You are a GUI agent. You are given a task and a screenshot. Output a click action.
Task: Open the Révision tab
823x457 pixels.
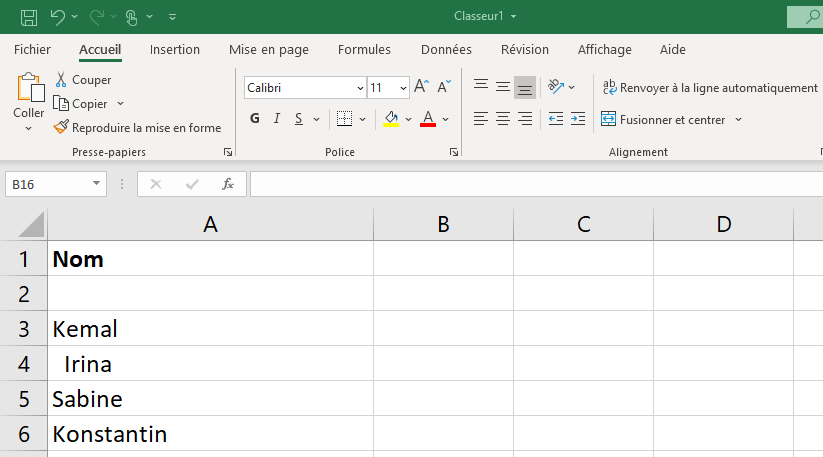(524, 50)
